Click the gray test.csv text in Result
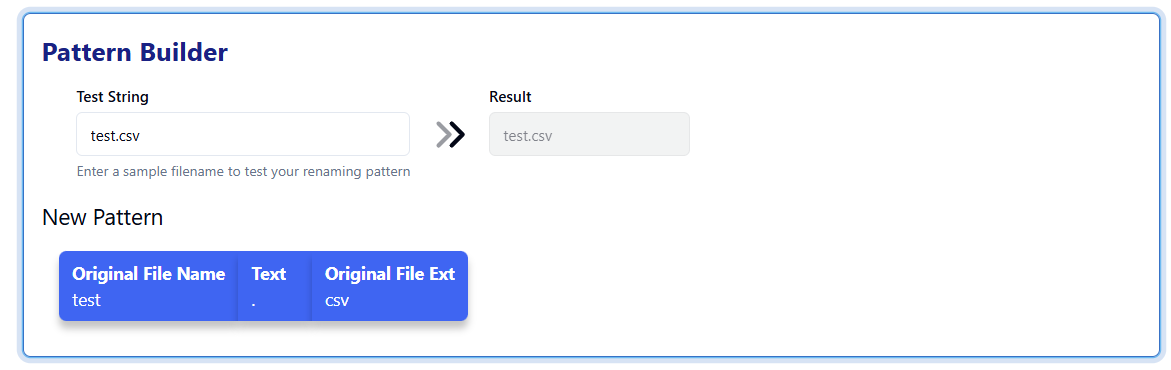The width and height of the screenshot is (1171, 370). pos(528,135)
